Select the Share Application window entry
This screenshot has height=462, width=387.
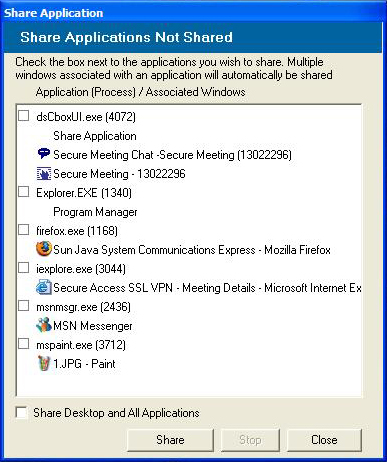point(95,136)
